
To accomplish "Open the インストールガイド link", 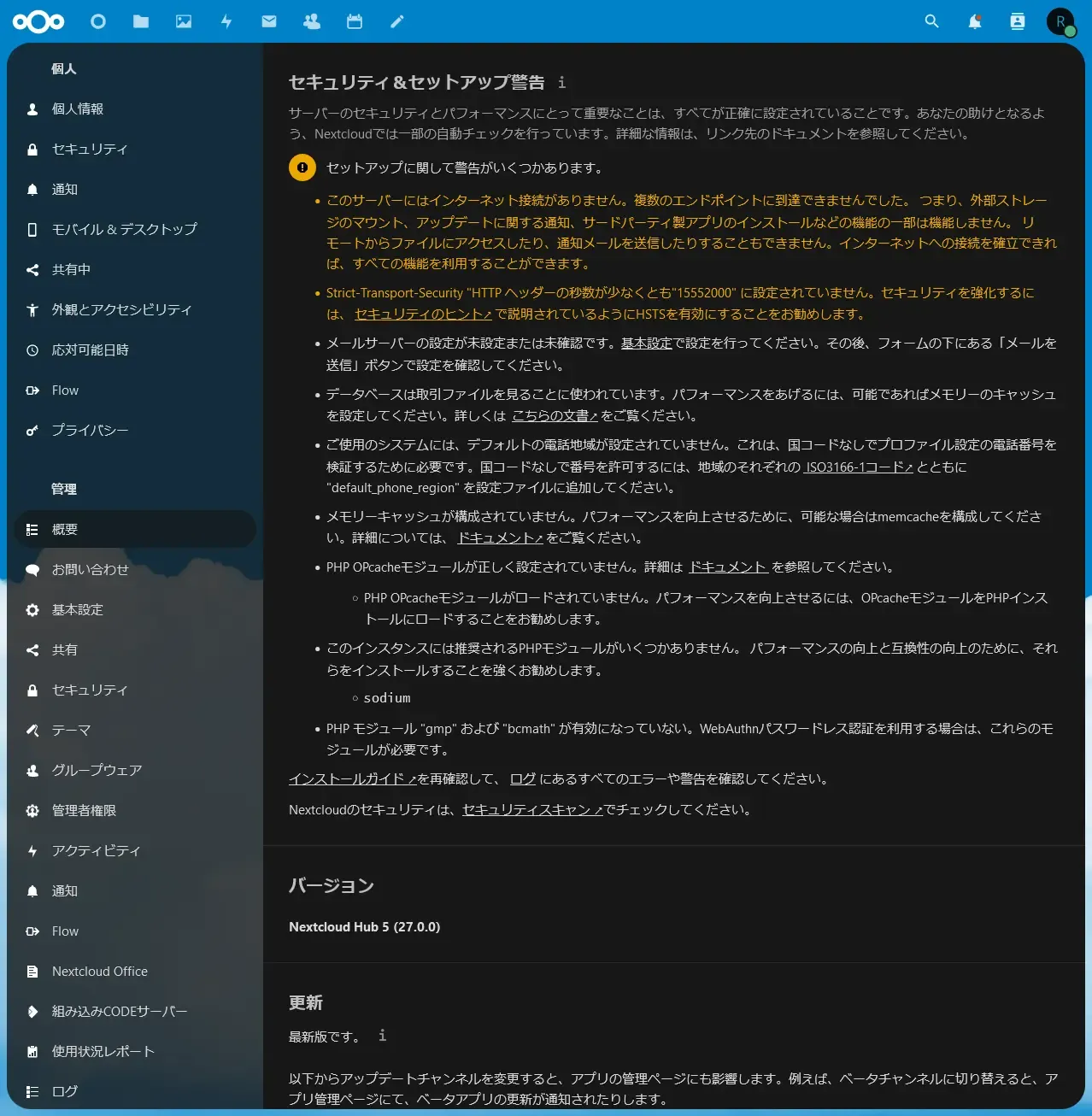I will tap(353, 778).
